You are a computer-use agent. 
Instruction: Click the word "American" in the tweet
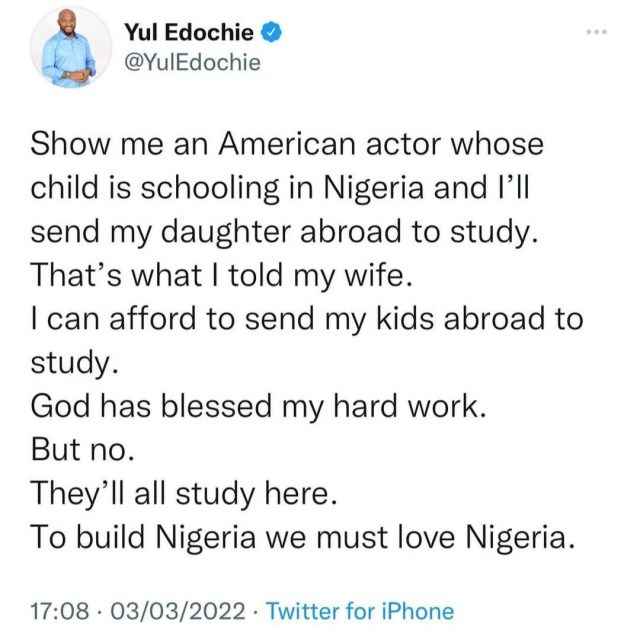click(287, 144)
